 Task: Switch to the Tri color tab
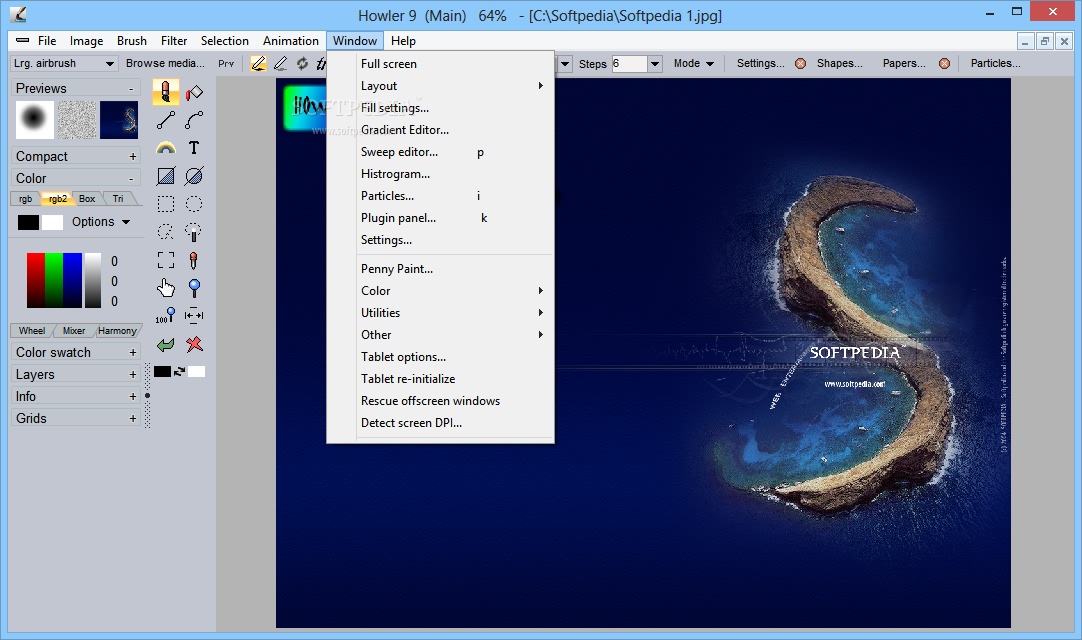118,199
